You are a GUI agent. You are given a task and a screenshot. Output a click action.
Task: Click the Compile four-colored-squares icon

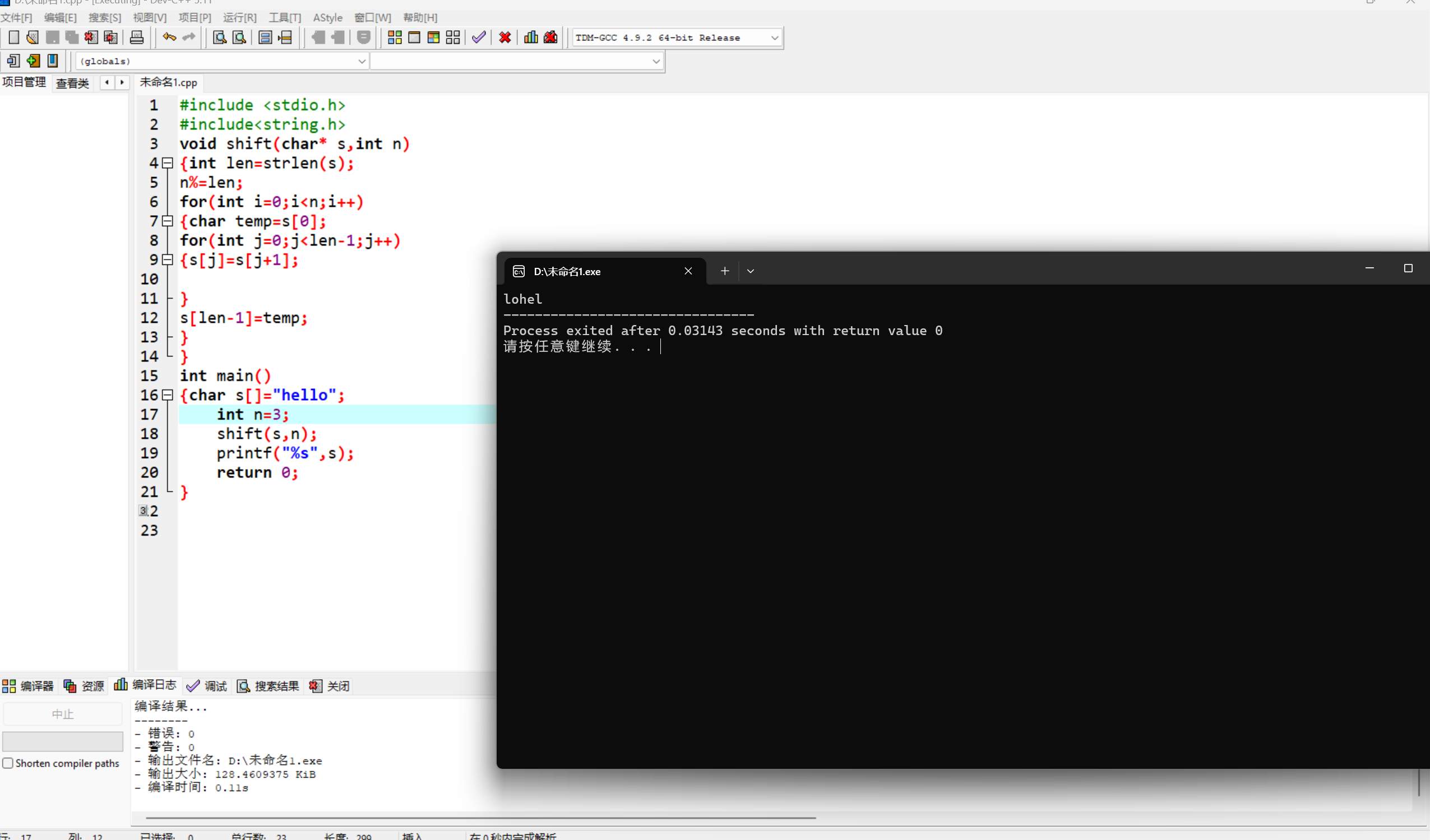pos(395,38)
